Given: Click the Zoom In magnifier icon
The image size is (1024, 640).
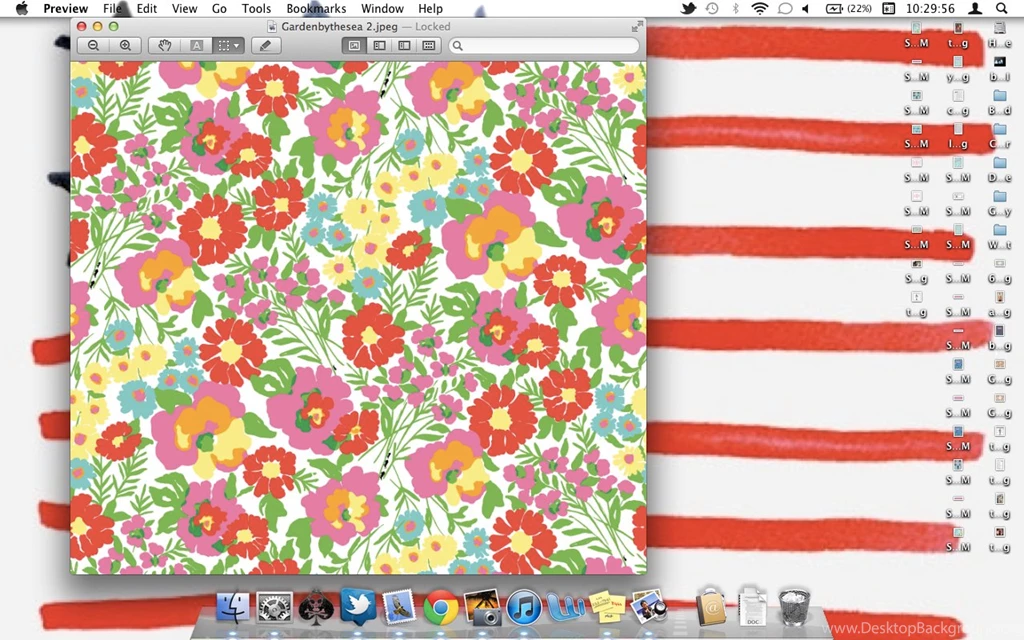Looking at the screenshot, I should [x=124, y=45].
